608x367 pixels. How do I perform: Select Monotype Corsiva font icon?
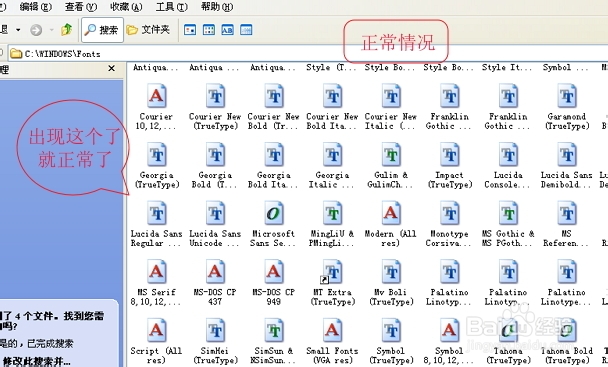pyautogui.click(x=449, y=213)
